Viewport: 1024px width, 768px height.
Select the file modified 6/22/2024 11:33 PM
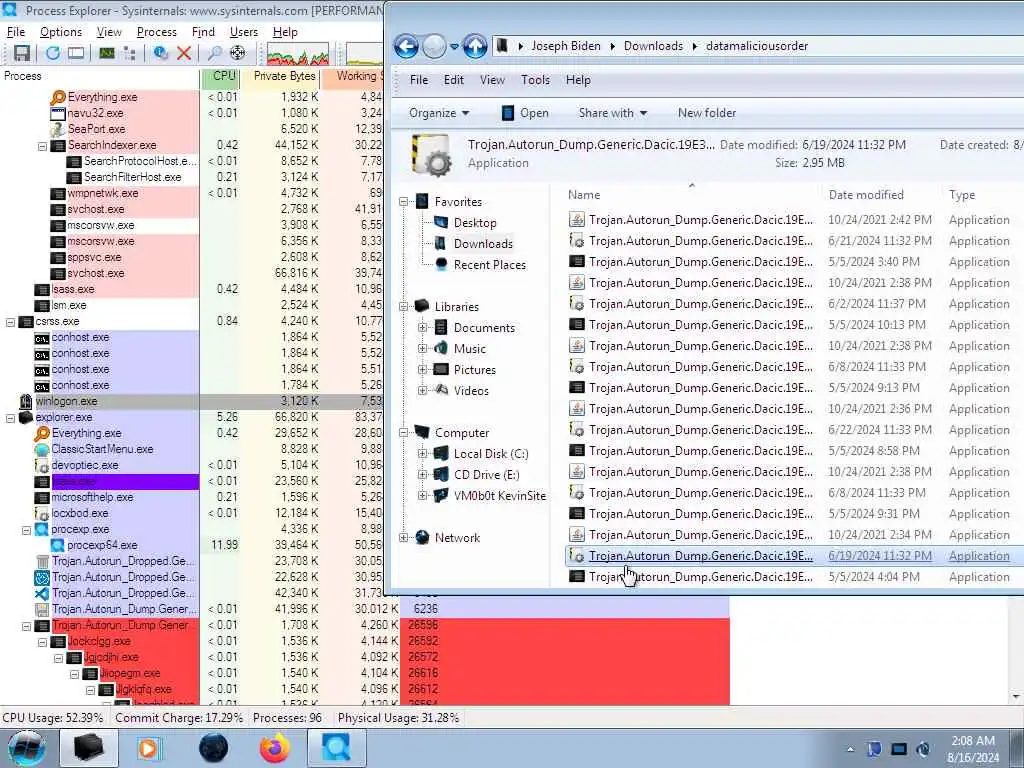click(793, 430)
